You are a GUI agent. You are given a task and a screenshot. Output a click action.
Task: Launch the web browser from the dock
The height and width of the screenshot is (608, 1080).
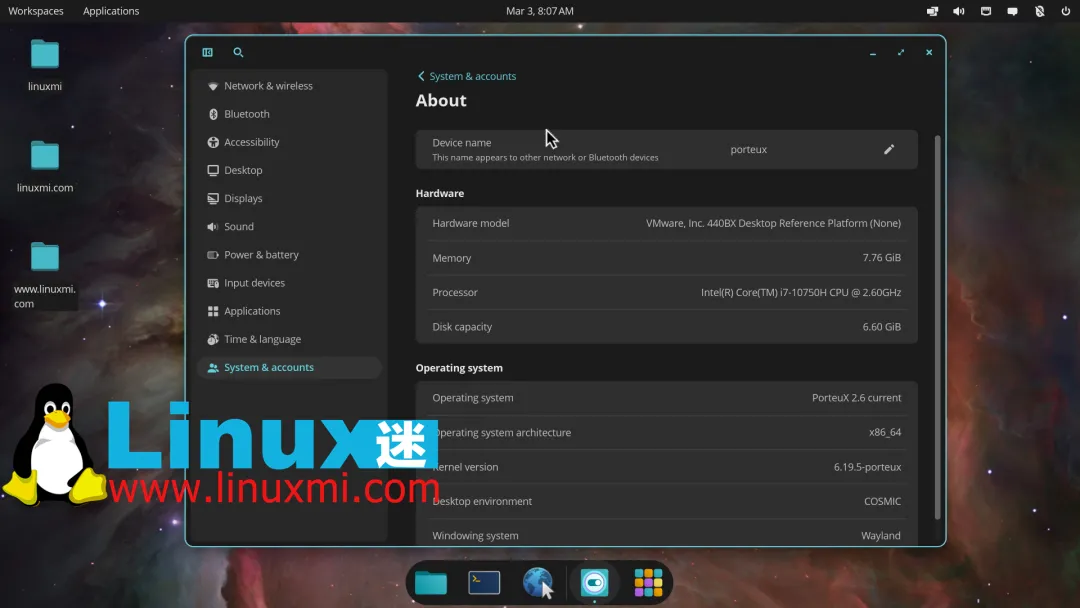538,583
